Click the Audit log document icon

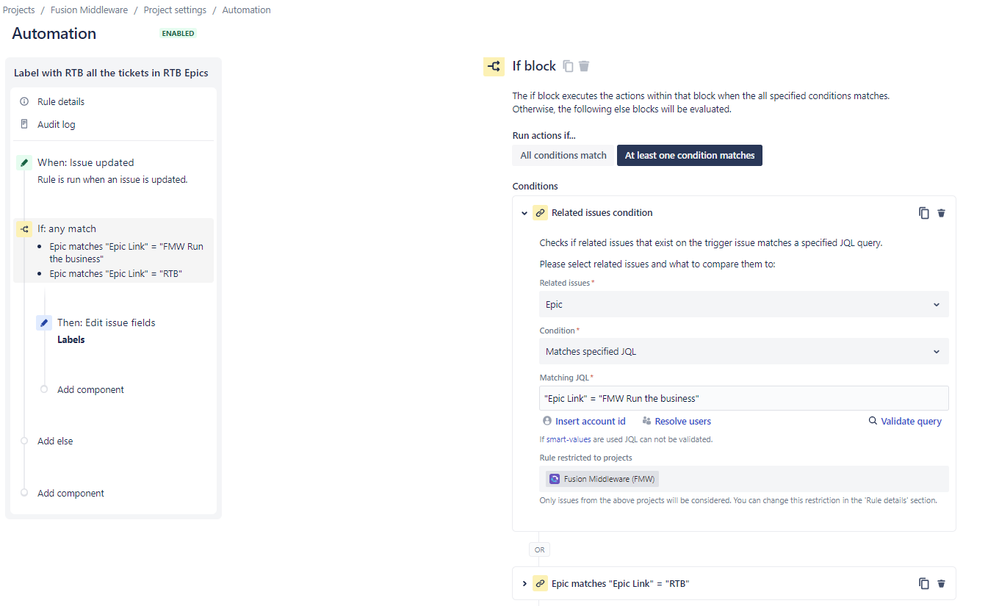click(x=24, y=124)
